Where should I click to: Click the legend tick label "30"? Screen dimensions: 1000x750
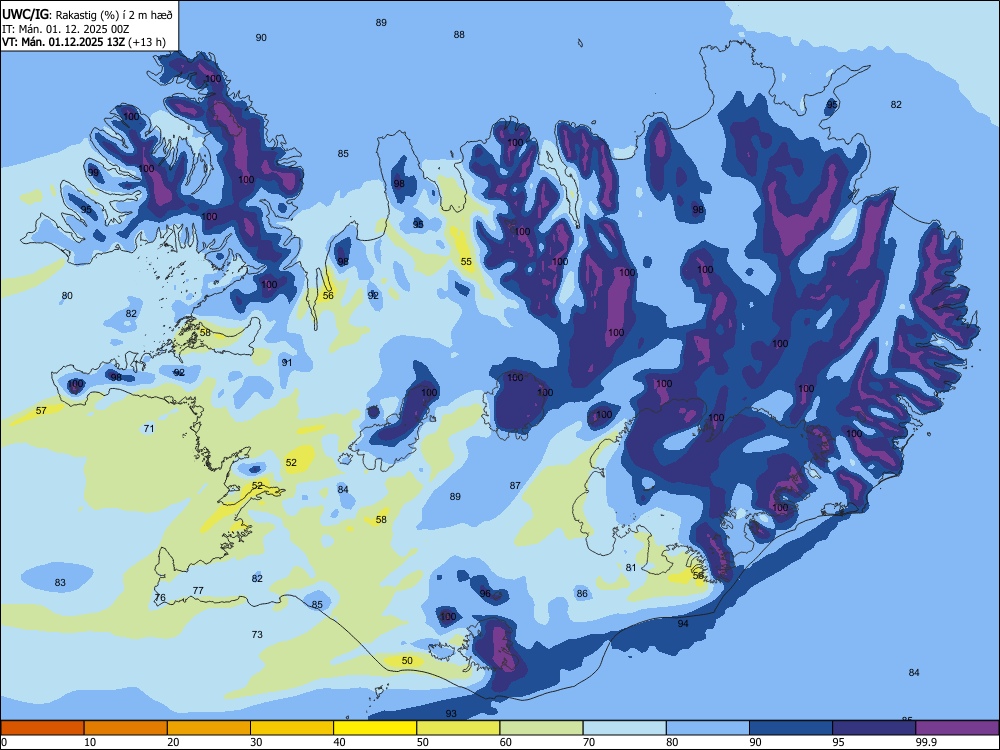256,742
